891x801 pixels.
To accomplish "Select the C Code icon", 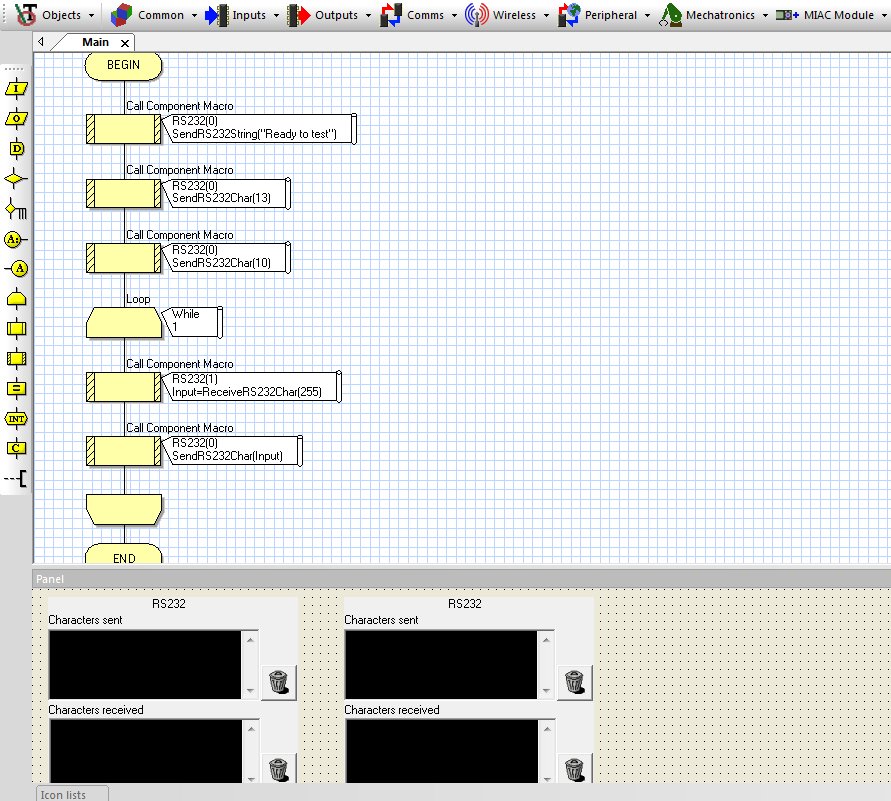I will click(16, 448).
